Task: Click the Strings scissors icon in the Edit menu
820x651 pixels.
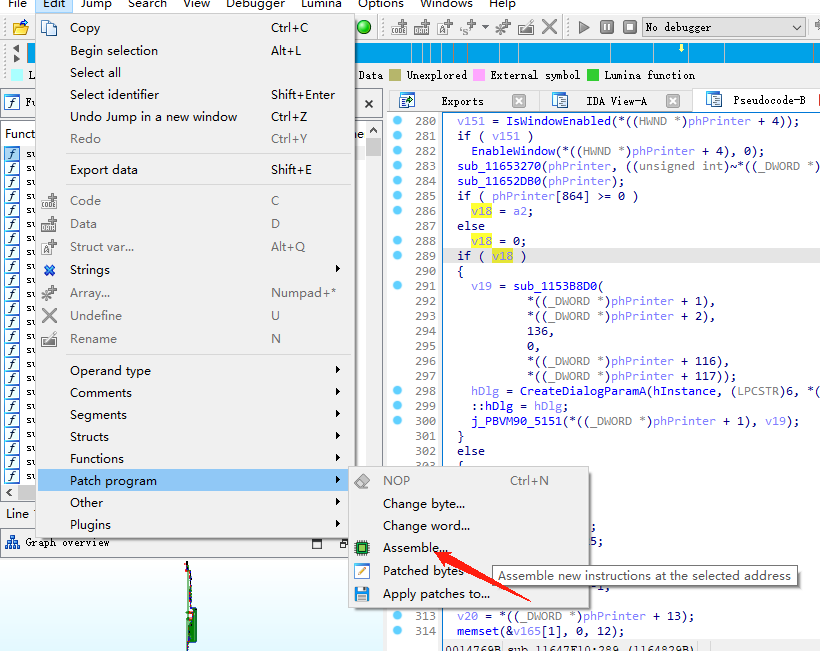Action: (x=50, y=270)
